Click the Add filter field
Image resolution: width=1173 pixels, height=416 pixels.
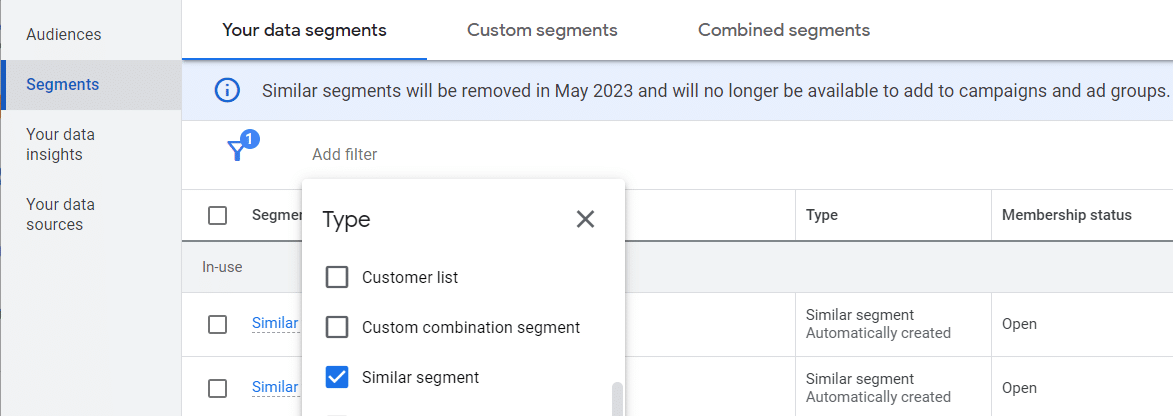tap(345, 154)
